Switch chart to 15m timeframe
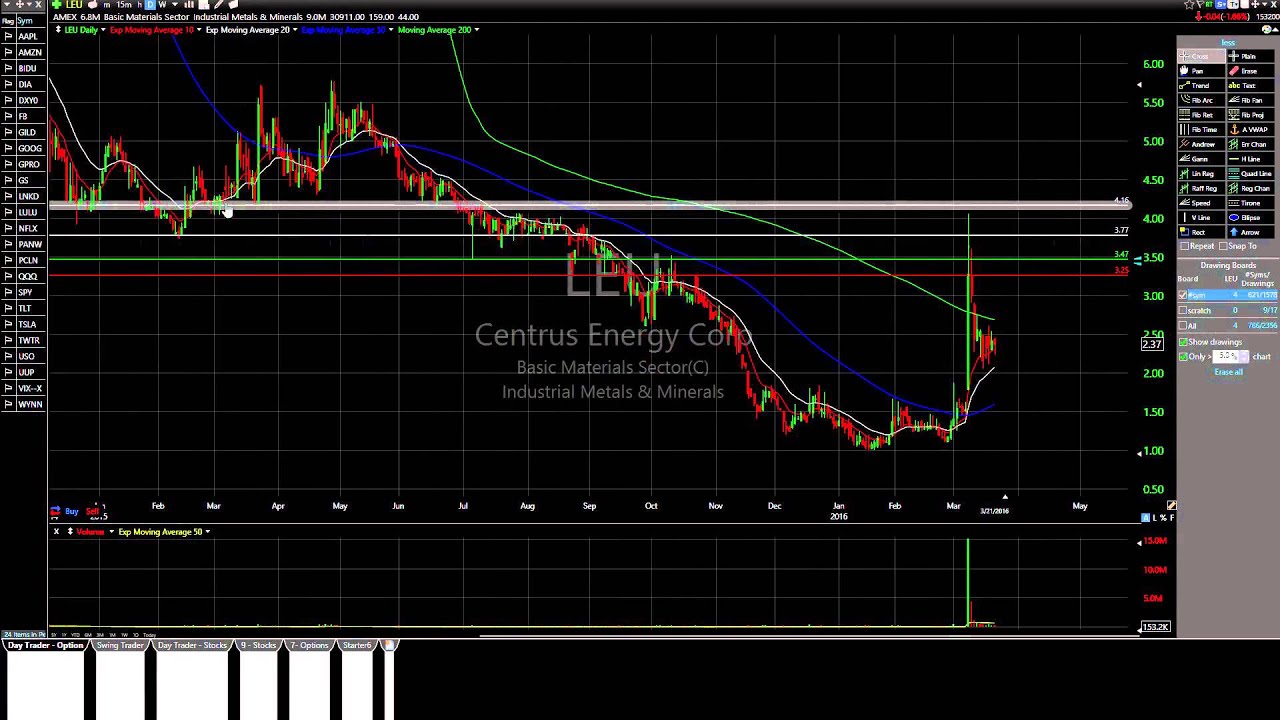1280x720 pixels. pos(124,5)
